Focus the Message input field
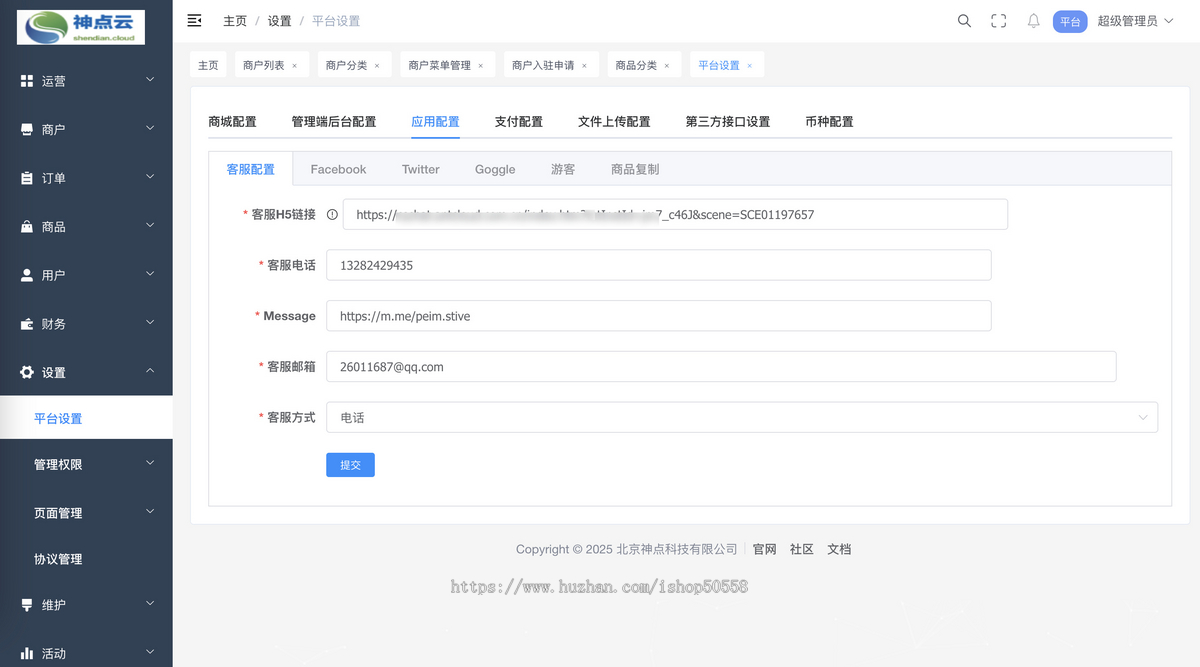Screen dimensions: 1200x667 pos(659,315)
